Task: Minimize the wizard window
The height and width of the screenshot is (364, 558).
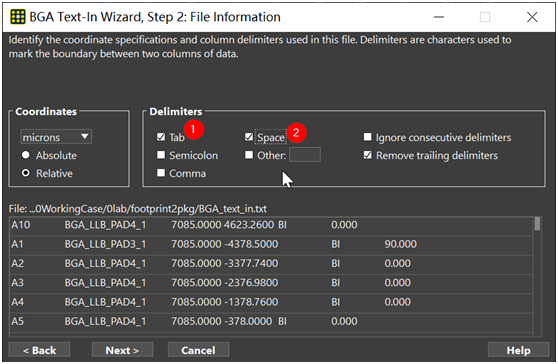Action: 439,17
